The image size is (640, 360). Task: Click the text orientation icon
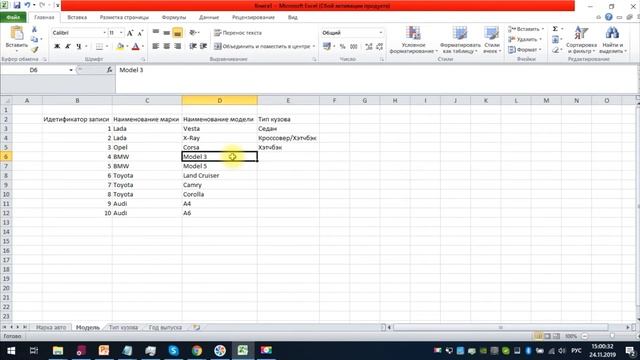pyautogui.click(x=193, y=33)
